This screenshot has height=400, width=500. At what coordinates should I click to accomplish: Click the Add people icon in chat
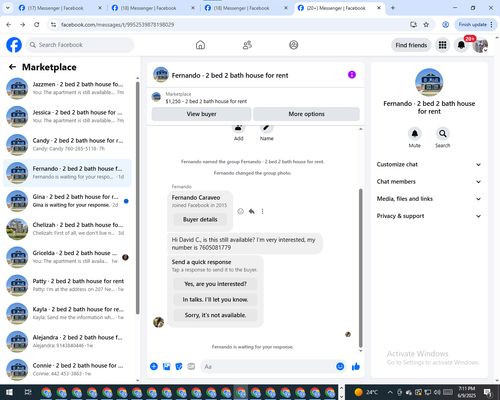pos(238,127)
